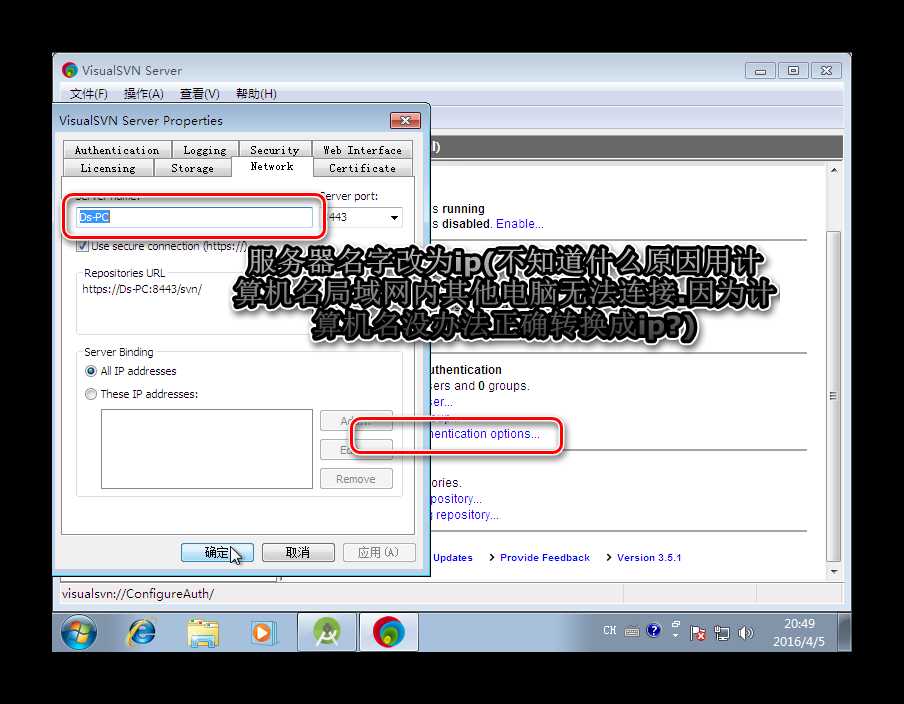
Task: Click scroll up arrow in main pane
Action: coord(834,171)
